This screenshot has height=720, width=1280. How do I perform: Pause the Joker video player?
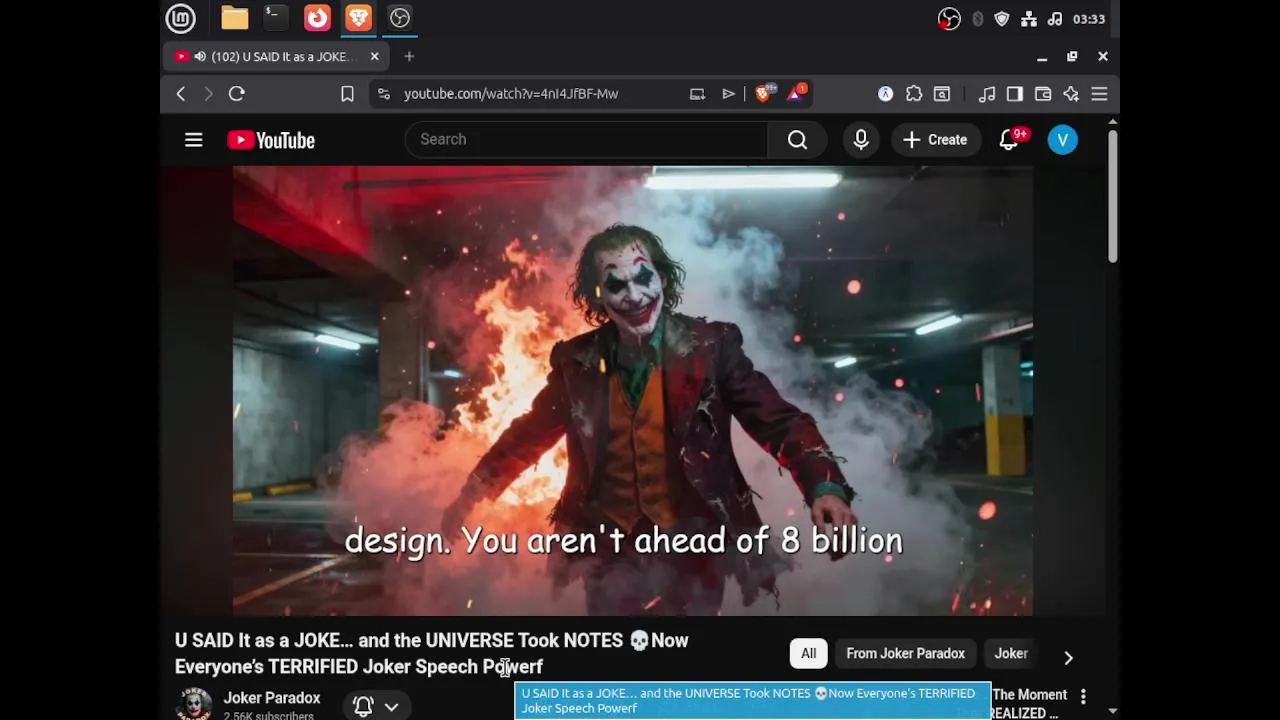(633, 390)
